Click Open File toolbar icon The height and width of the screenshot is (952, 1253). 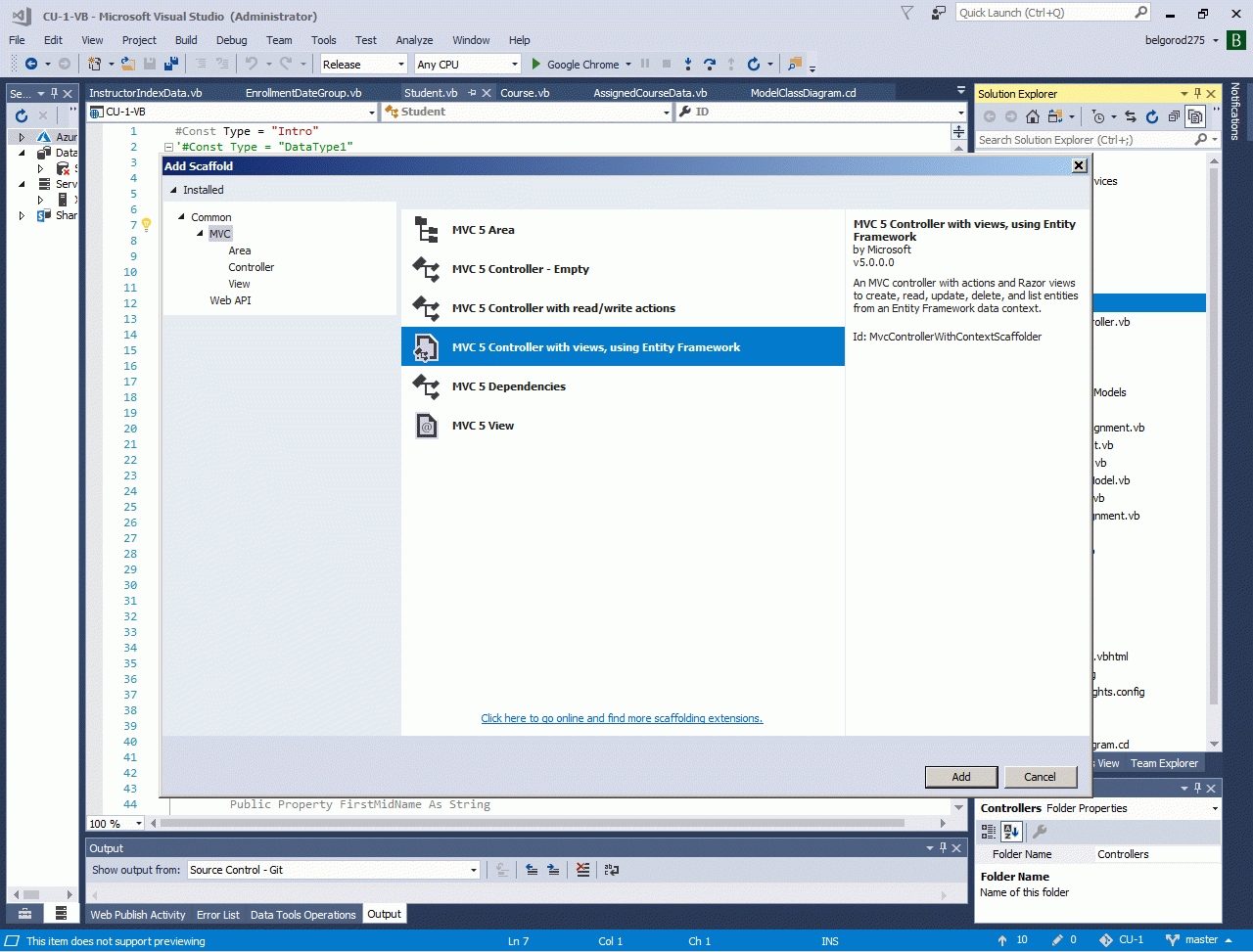(128, 65)
